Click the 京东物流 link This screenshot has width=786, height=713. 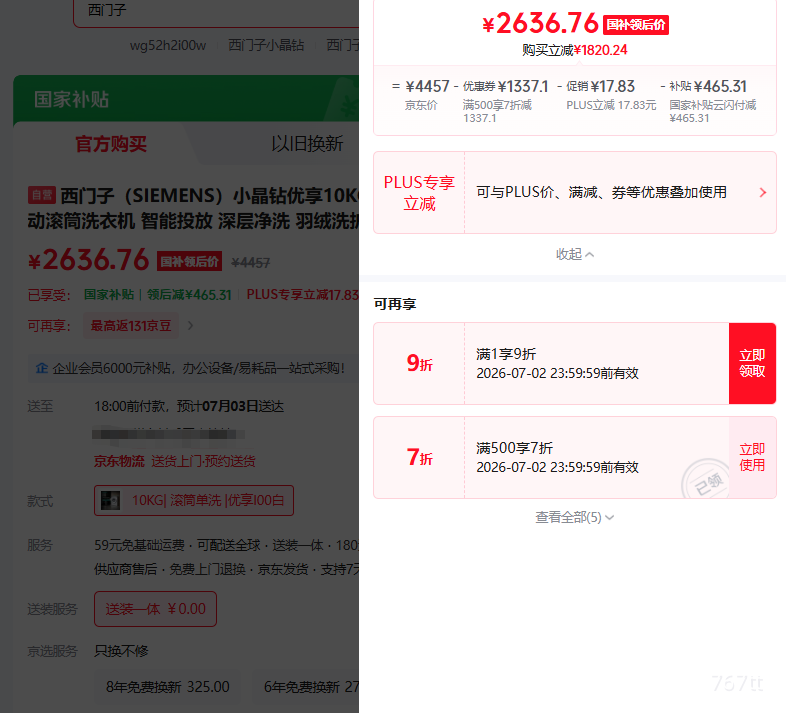tap(119, 461)
